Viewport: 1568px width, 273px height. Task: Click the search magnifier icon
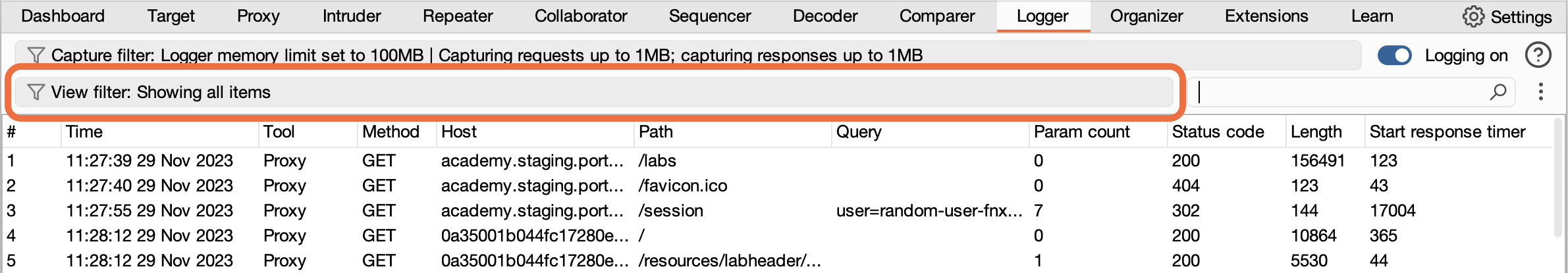(1498, 92)
